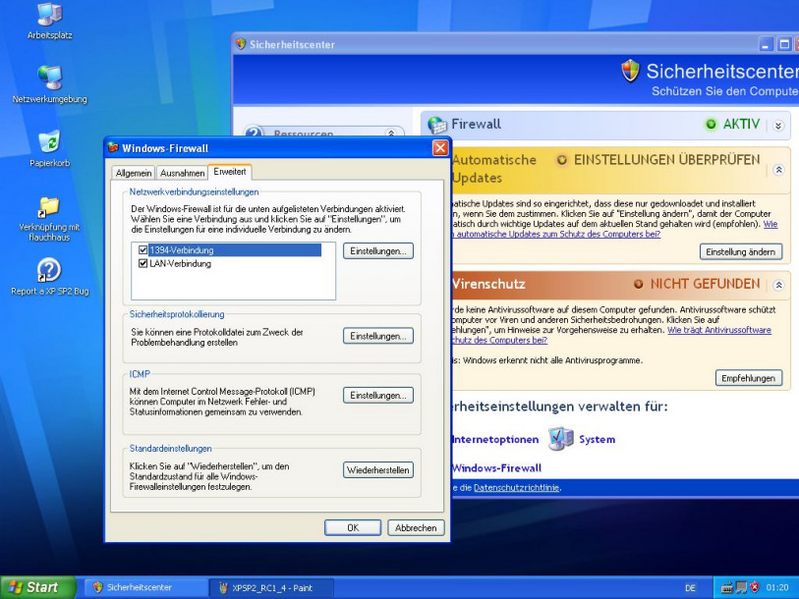This screenshot has width=799, height=599.
Task: Click the Wiederherstellen button
Action: coord(378,470)
